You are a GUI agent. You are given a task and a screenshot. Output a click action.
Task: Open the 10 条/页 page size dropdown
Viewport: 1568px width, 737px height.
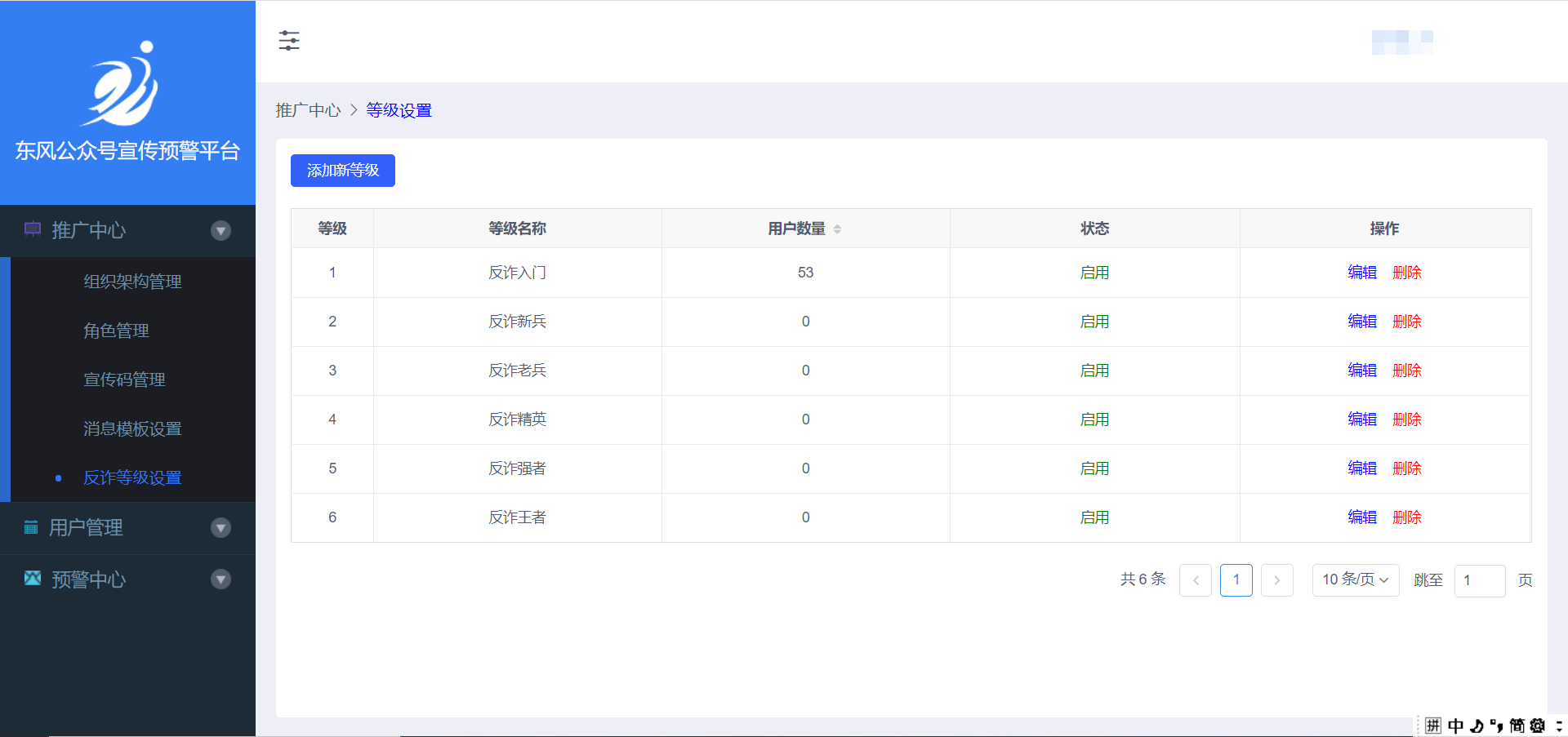(1356, 580)
